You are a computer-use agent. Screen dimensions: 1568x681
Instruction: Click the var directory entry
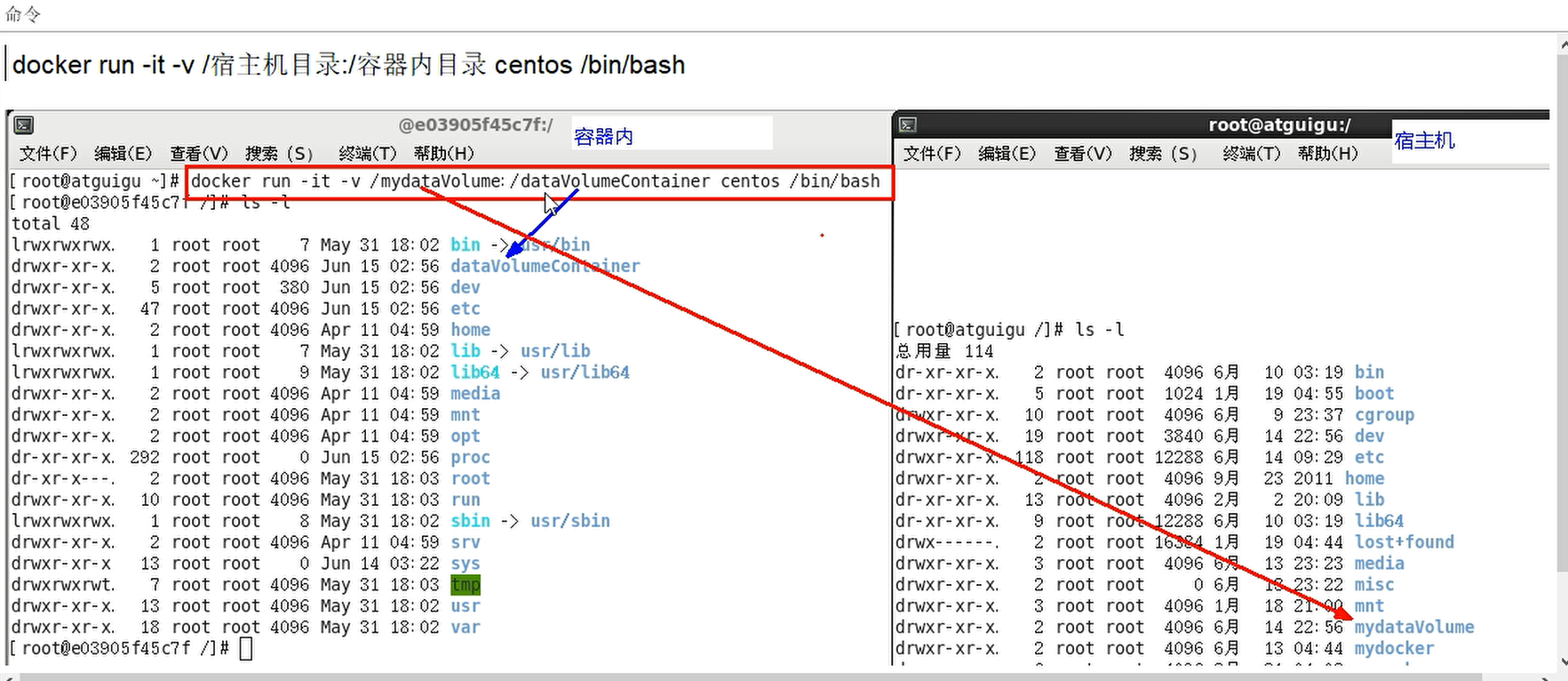(466, 628)
